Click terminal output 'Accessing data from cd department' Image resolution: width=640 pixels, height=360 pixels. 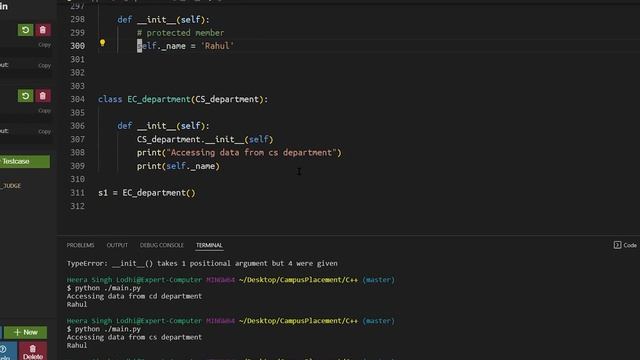[x=134, y=296]
